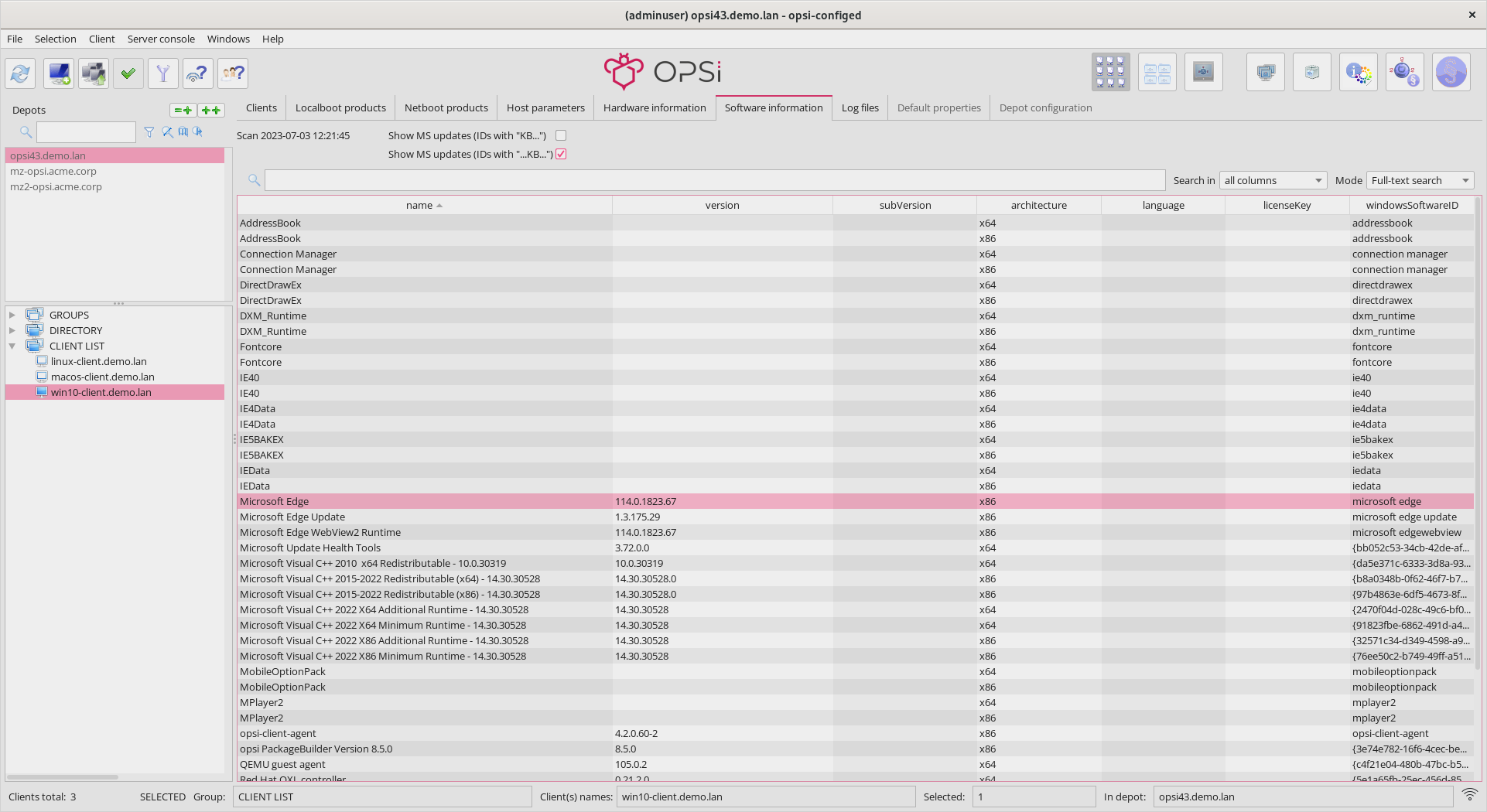Screen dimensions: 1487x812
Task: Switch to the Clients tab
Action: tap(262, 107)
